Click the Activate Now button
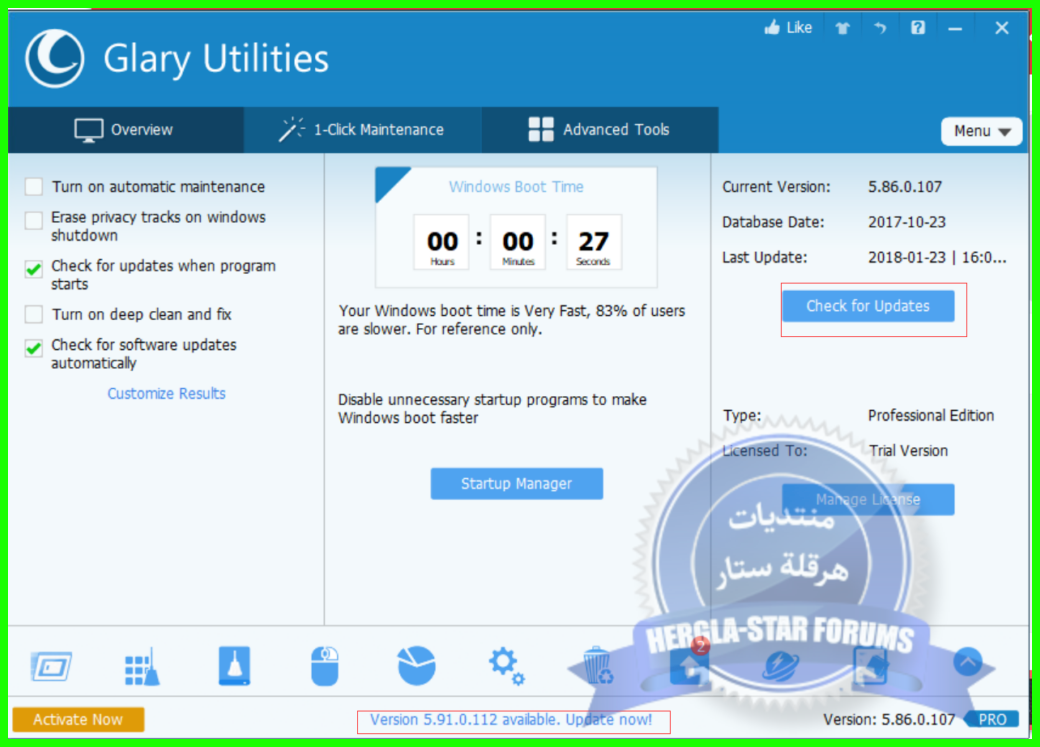This screenshot has width=1040, height=747. click(78, 719)
